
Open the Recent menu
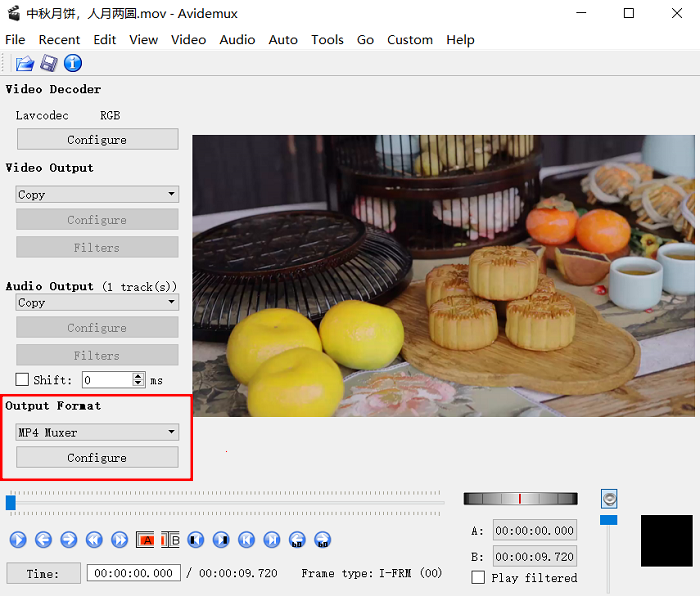click(x=59, y=40)
